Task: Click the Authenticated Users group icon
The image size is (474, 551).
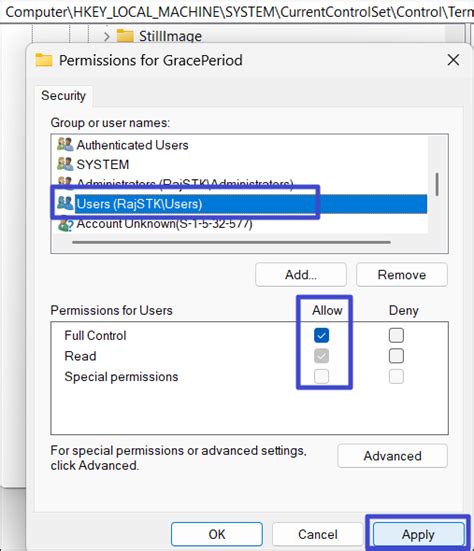Action: pyautogui.click(x=65, y=144)
